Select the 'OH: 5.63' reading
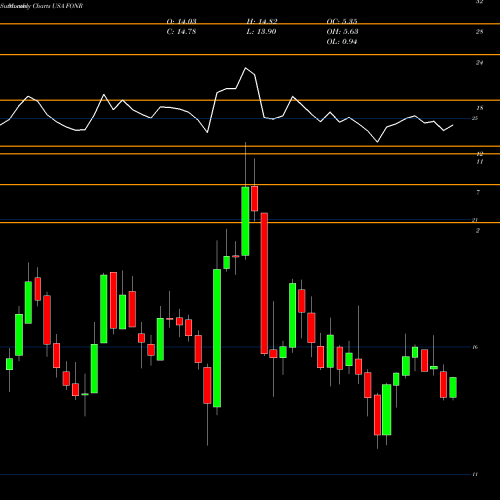The image size is (500, 500). 342,32
